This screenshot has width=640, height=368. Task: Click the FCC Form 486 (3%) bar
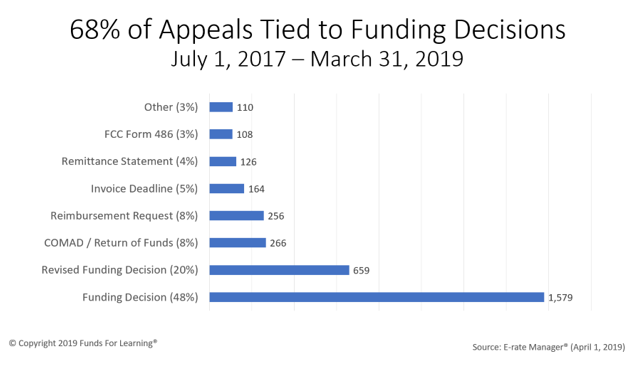221,134
